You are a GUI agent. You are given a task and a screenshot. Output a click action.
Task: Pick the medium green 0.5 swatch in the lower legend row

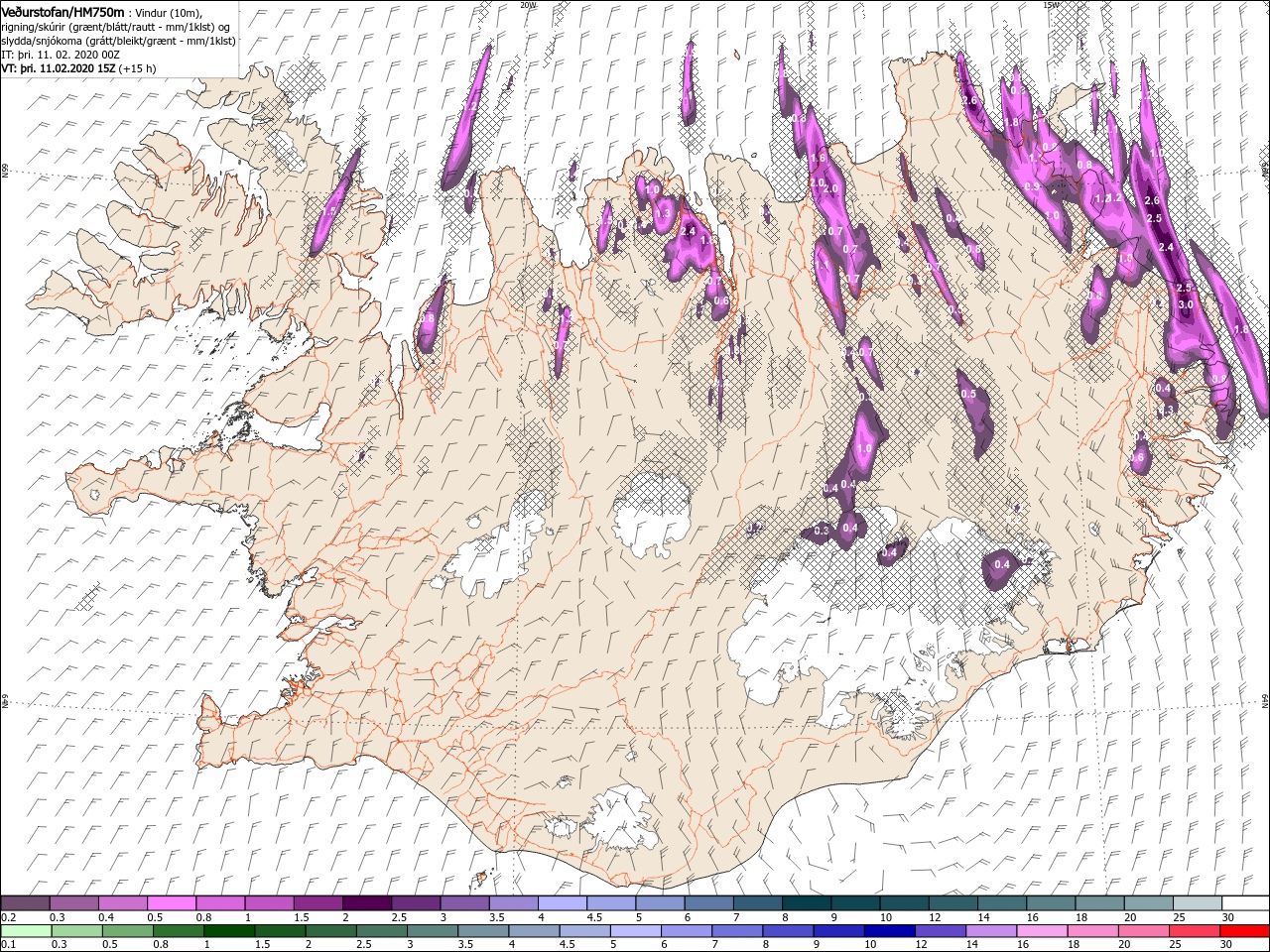click(128, 931)
